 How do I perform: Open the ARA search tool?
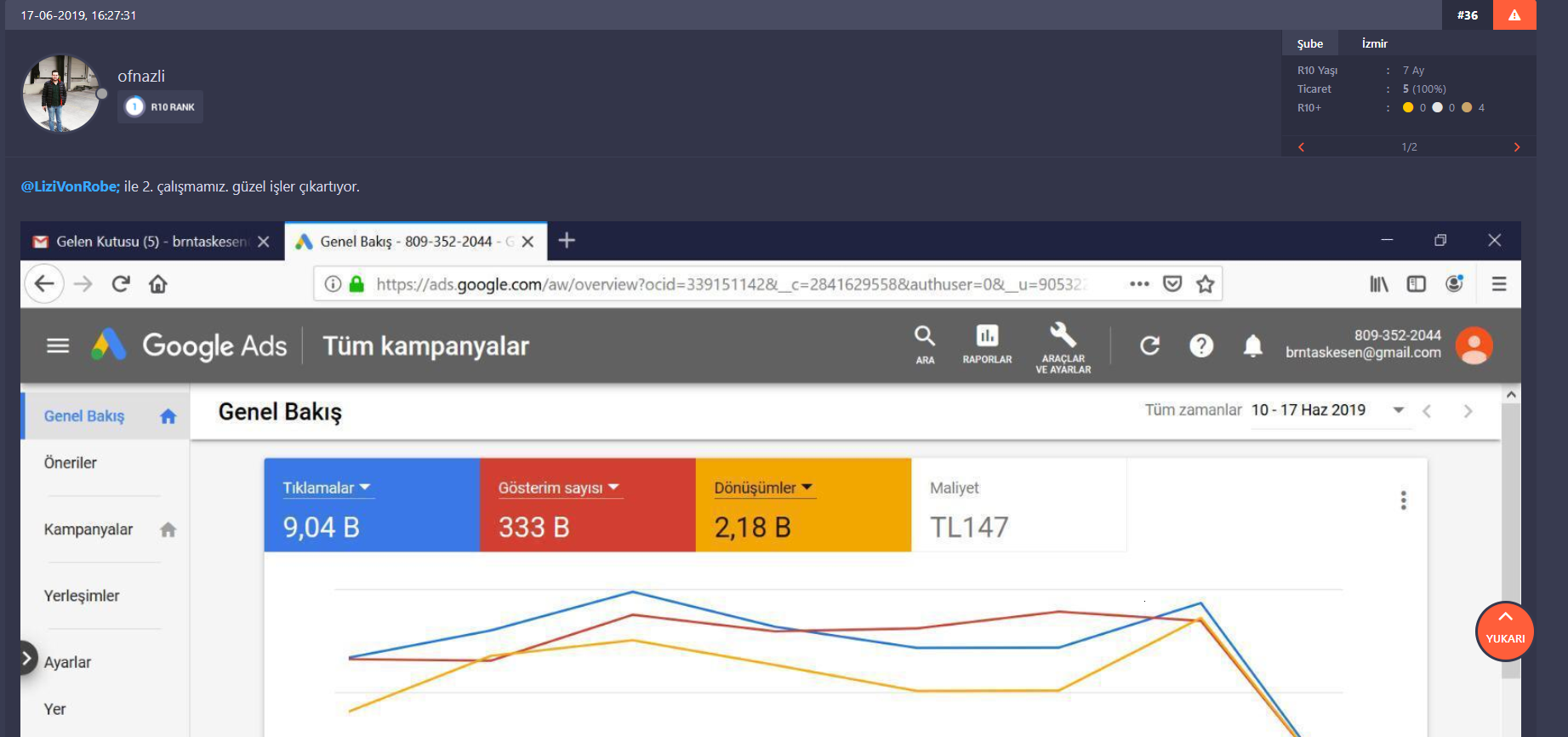point(925,345)
